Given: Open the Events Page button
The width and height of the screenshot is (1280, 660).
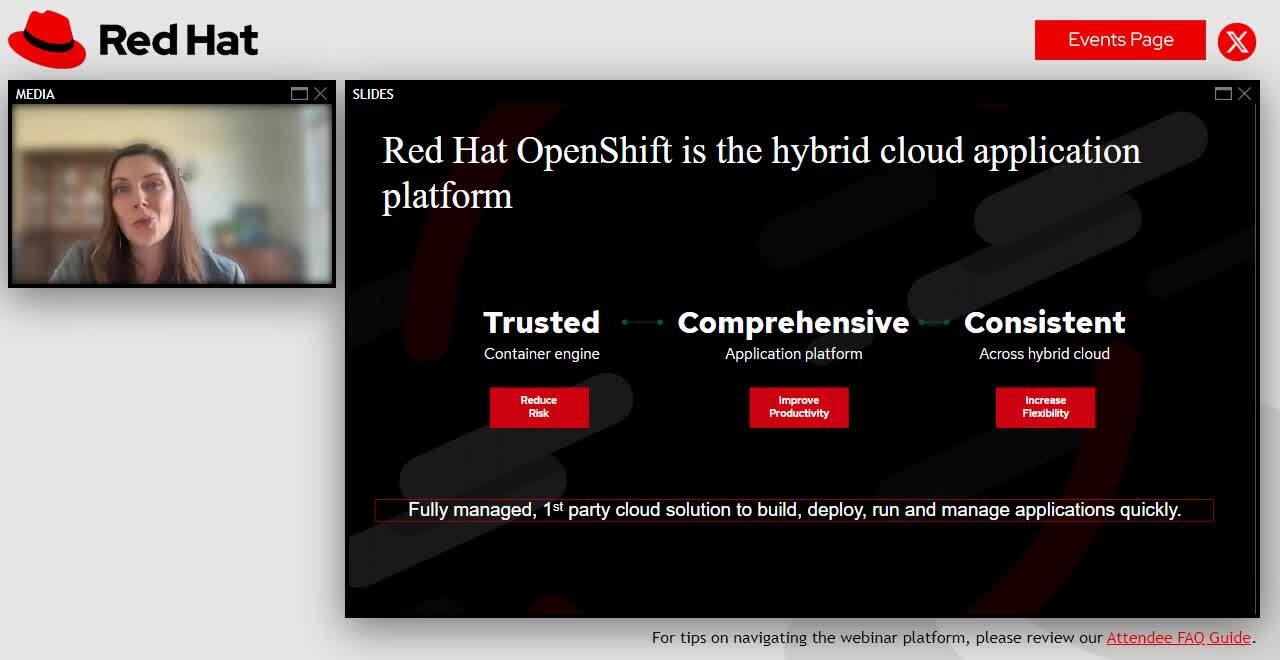Looking at the screenshot, I should click(1120, 40).
